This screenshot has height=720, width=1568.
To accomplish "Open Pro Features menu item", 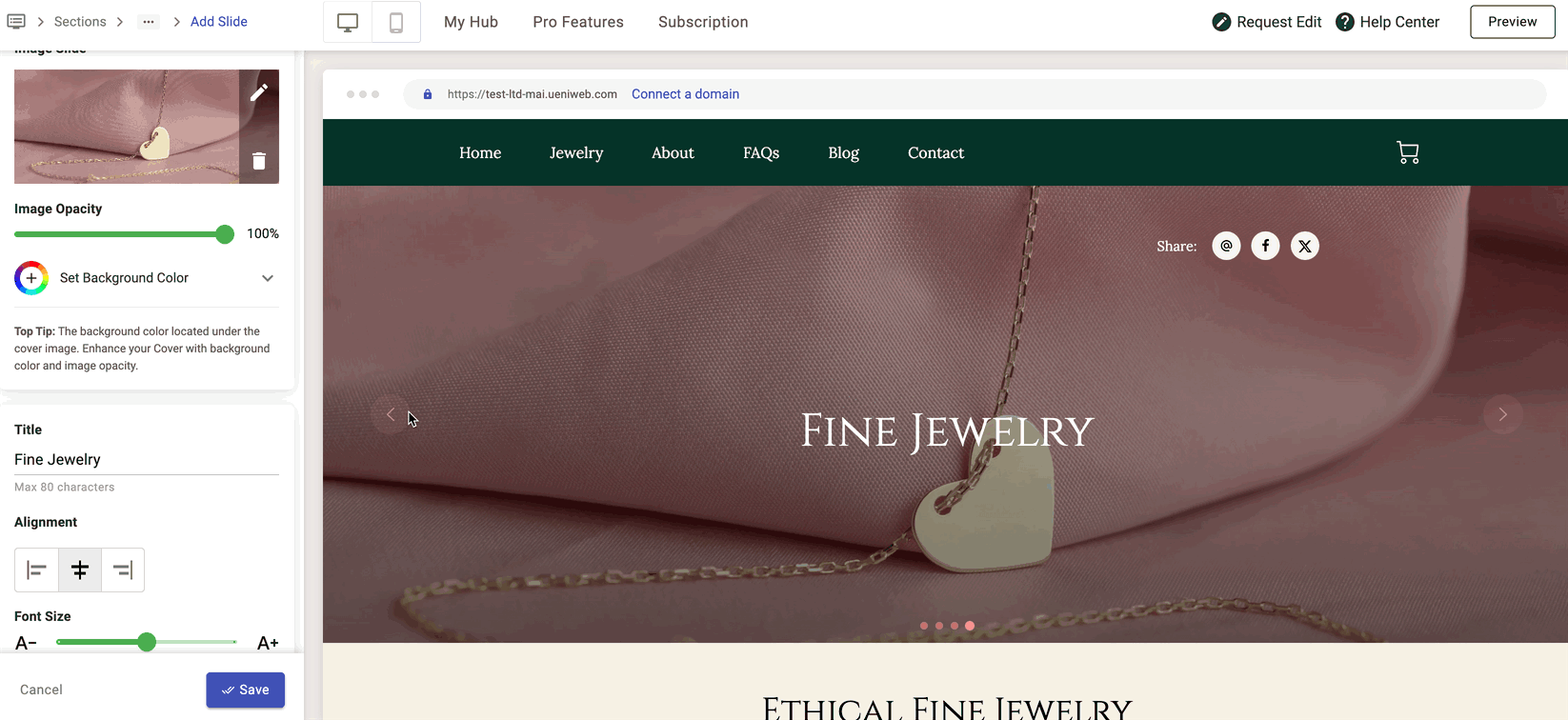I will (578, 22).
